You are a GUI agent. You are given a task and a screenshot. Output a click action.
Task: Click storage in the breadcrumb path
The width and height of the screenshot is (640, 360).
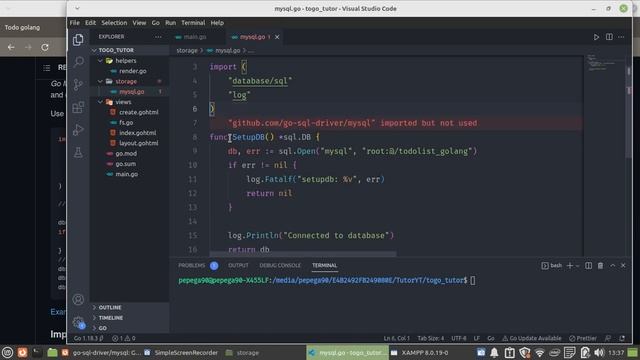point(187,51)
